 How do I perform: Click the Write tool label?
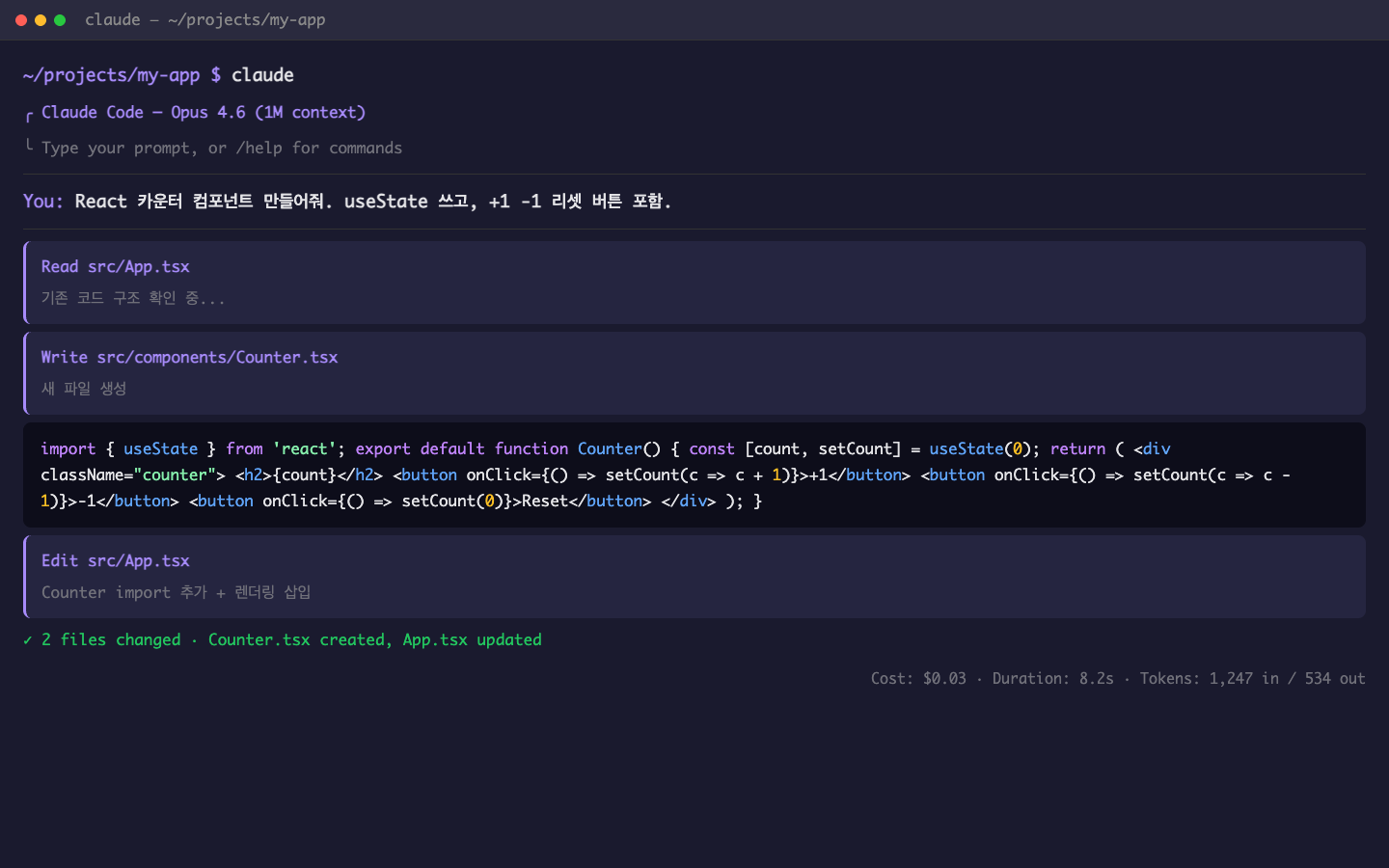click(64, 357)
